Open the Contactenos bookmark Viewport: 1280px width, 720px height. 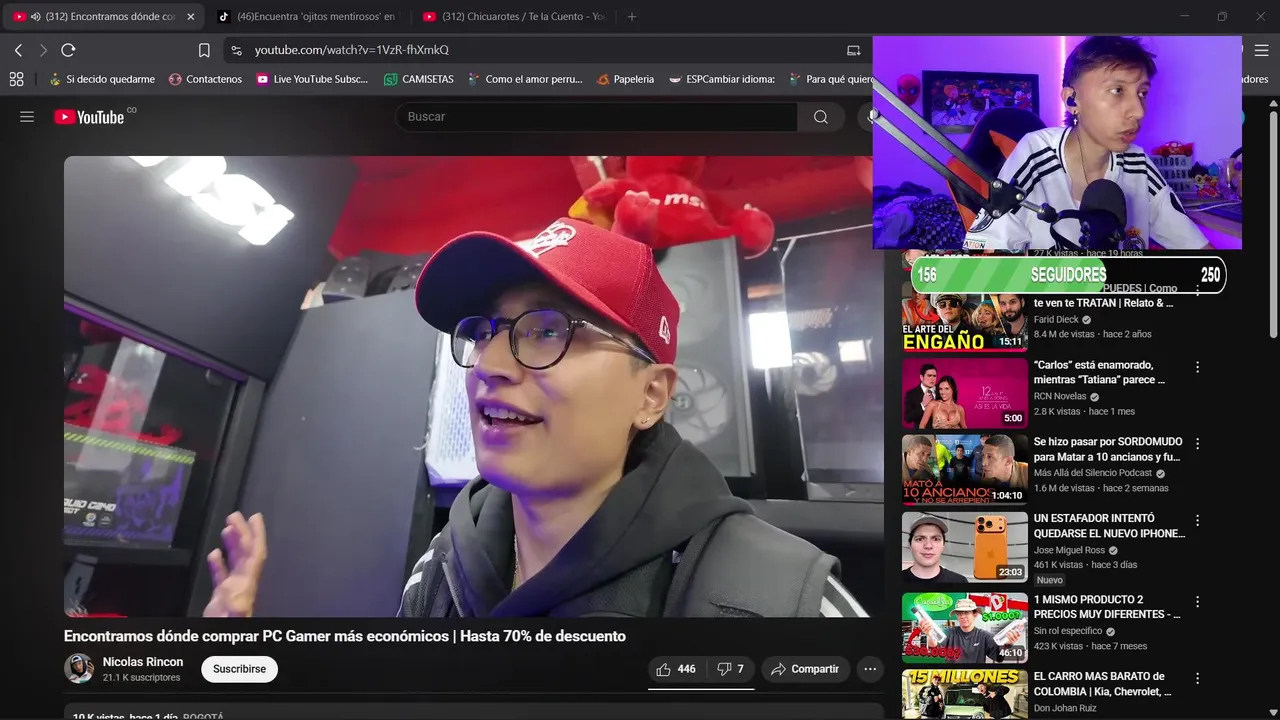pos(205,79)
